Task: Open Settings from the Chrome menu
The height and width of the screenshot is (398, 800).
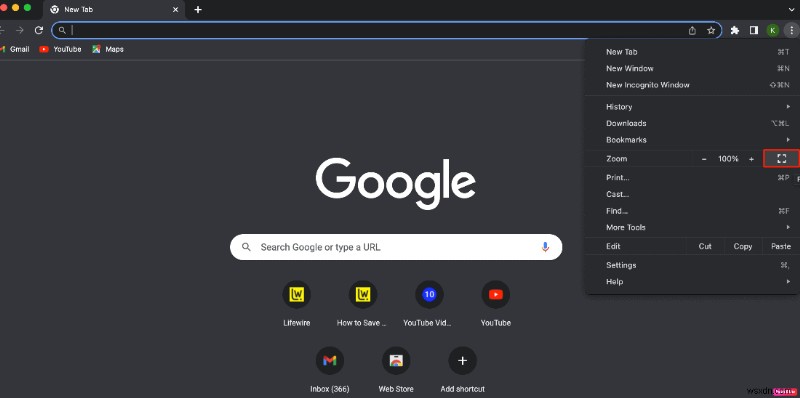Action: click(x=692, y=265)
